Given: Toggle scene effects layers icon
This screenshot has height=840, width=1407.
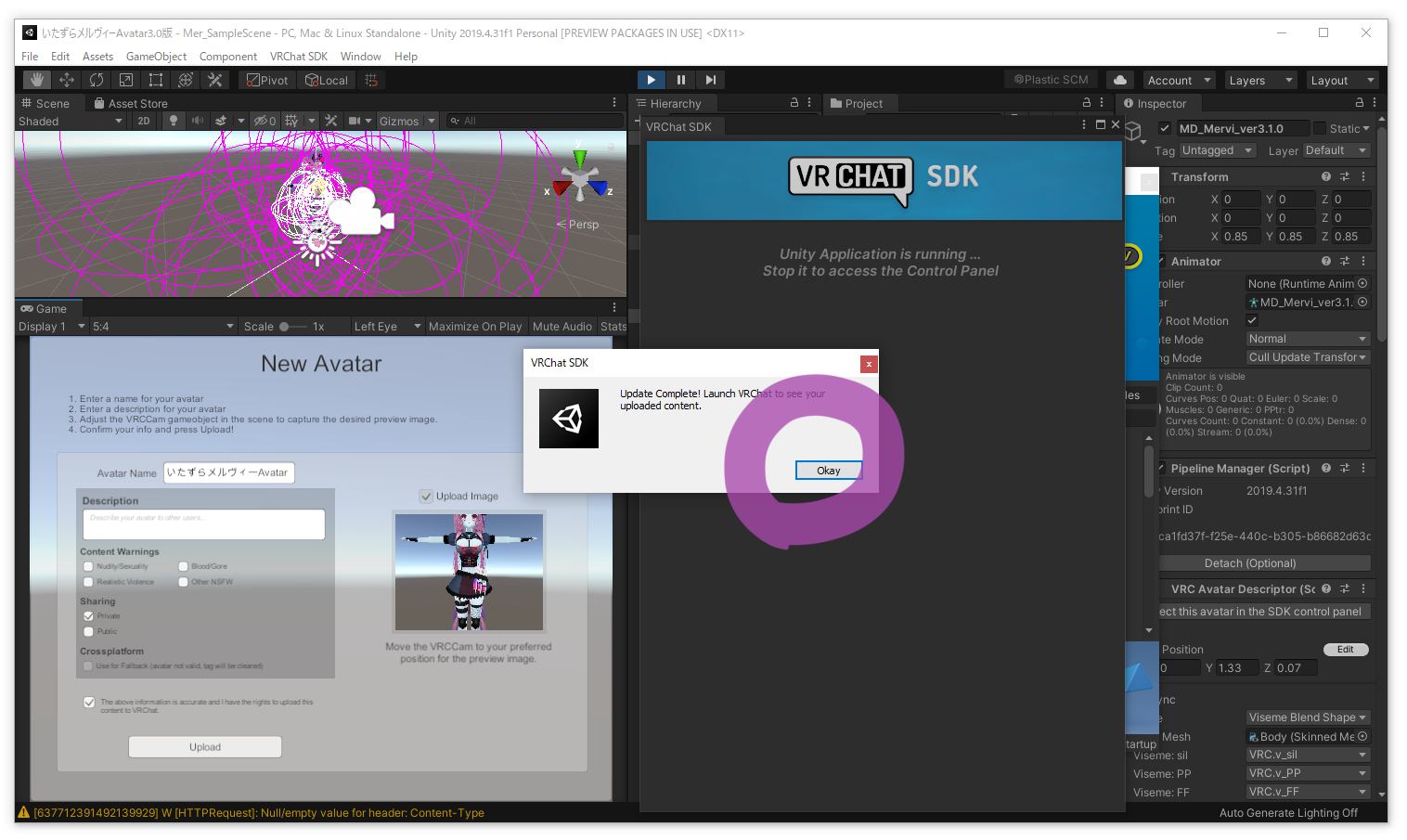Looking at the screenshot, I should (221, 121).
